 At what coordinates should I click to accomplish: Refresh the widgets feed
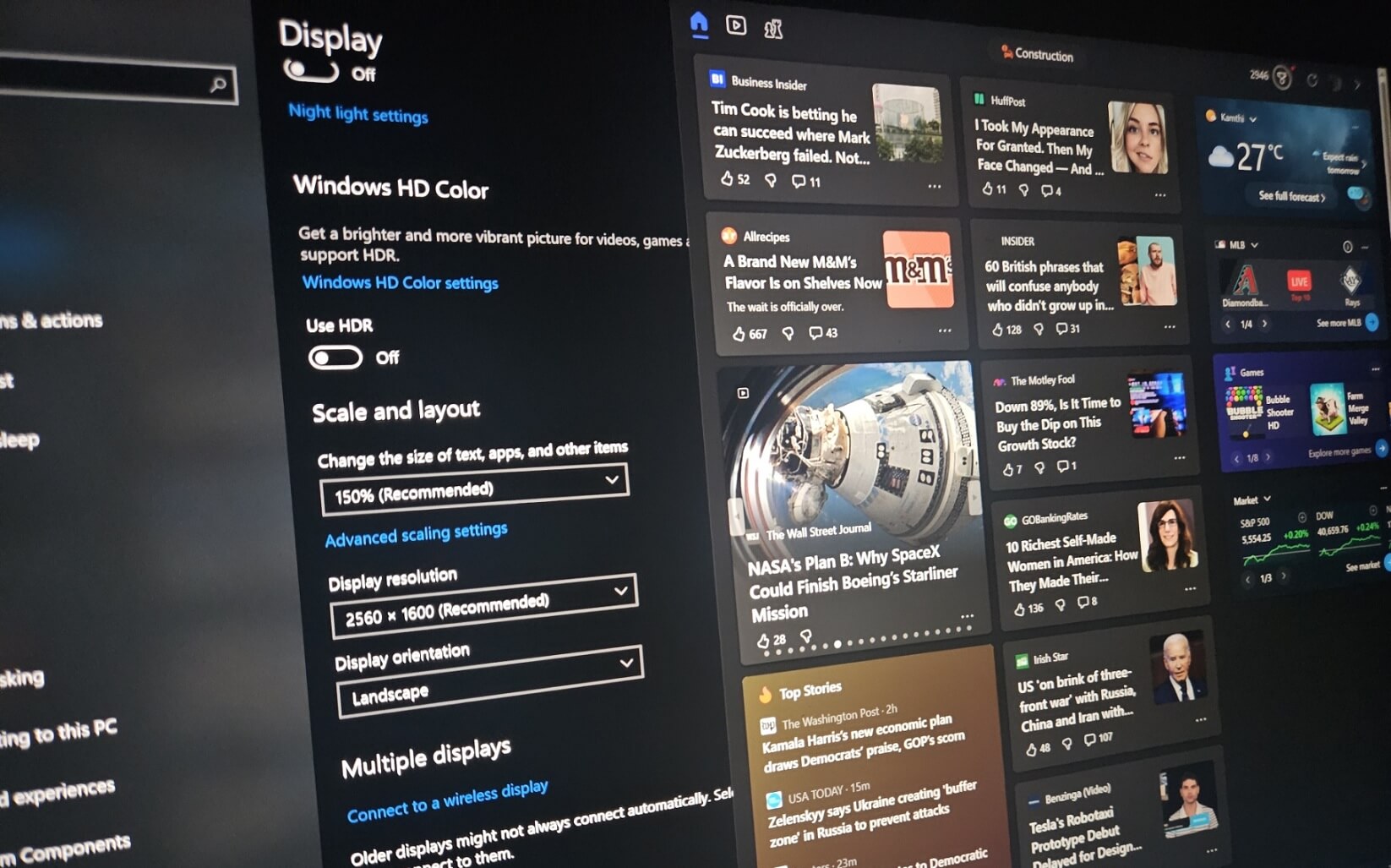(1312, 80)
